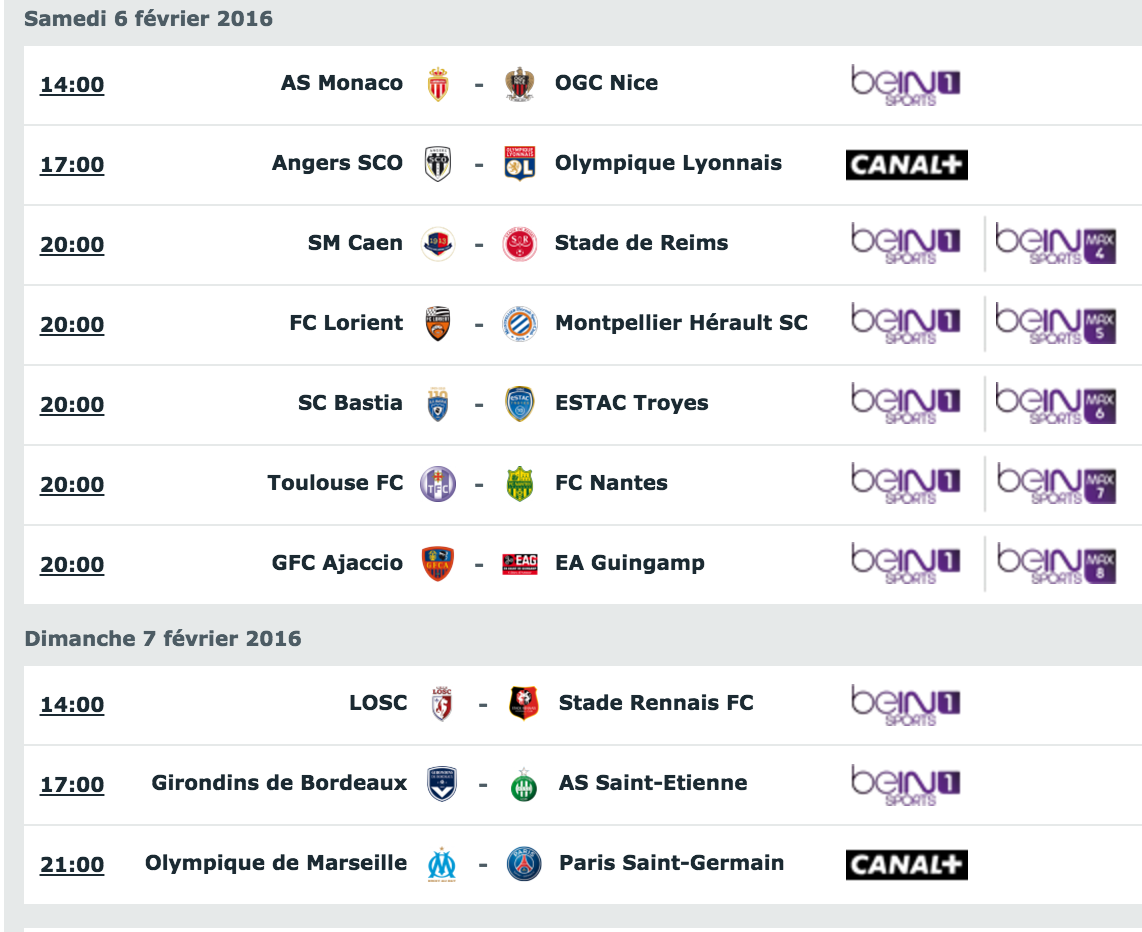Open the Canal+ logo for Angers match
The height and width of the screenshot is (932, 1142).
(x=906, y=165)
